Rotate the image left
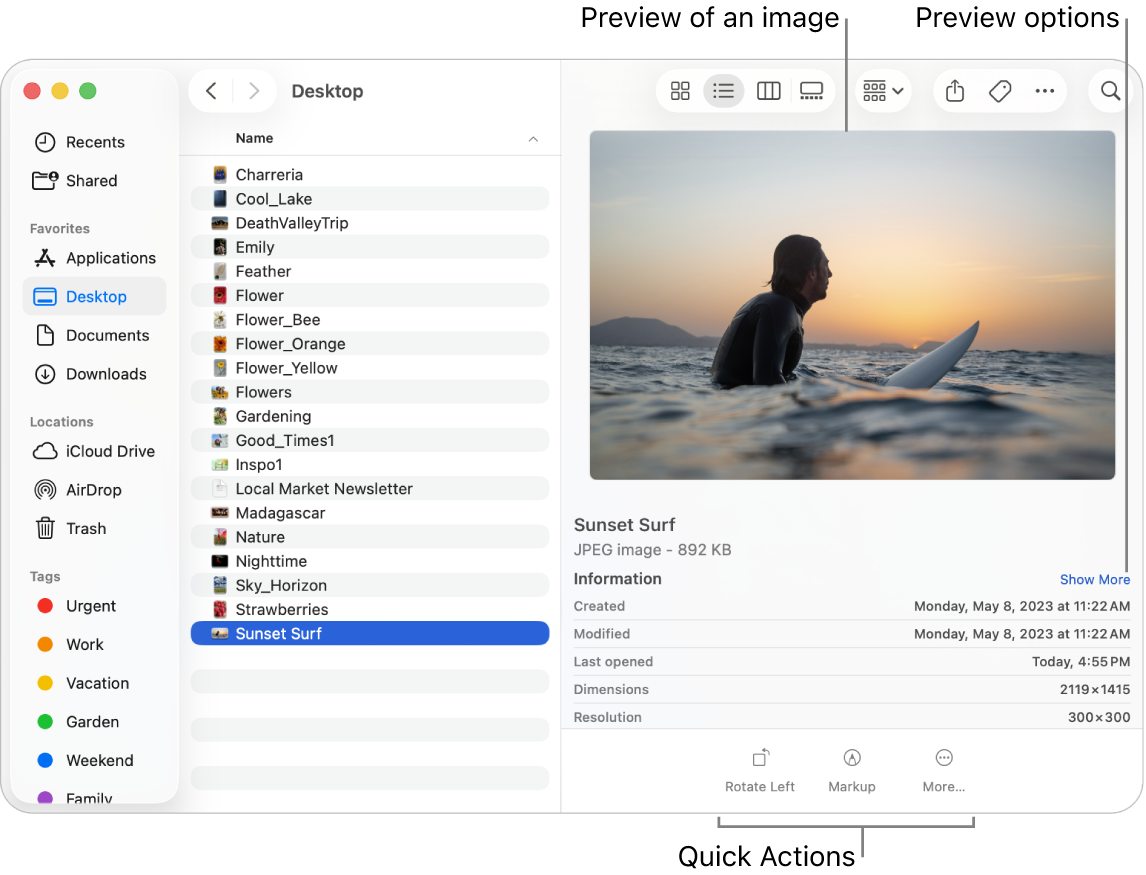The height and width of the screenshot is (875, 1146). [759, 768]
